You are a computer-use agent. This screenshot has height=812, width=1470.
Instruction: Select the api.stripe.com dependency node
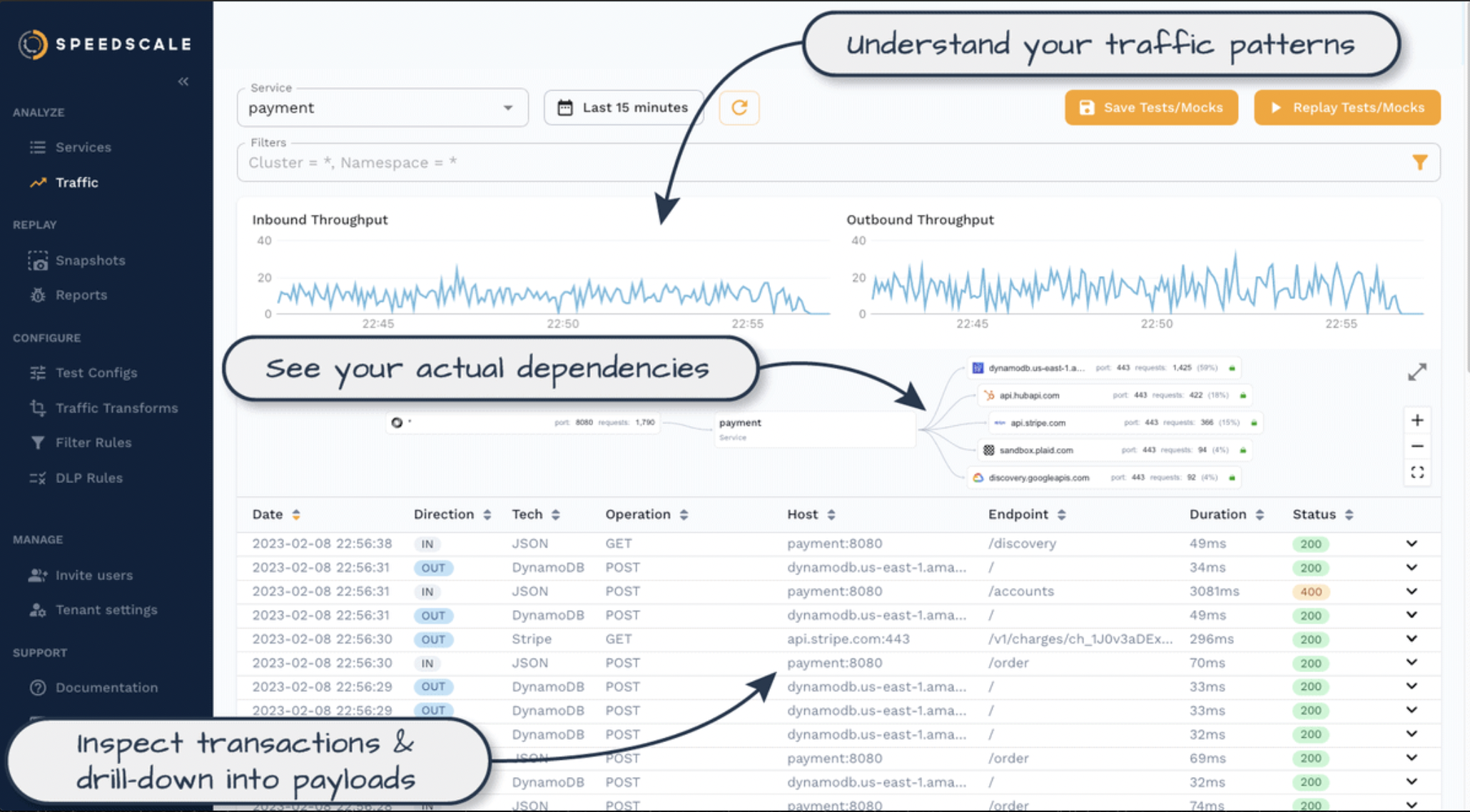pos(1125,422)
